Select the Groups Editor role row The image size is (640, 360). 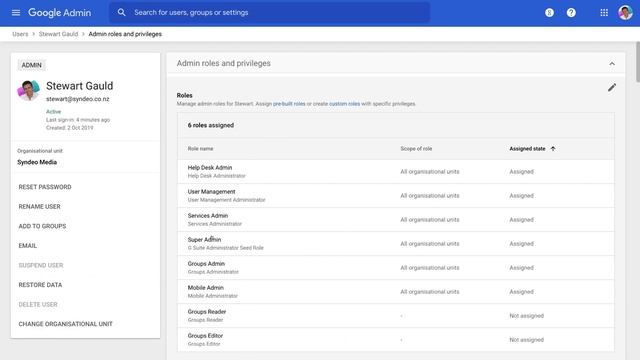(x=396, y=340)
